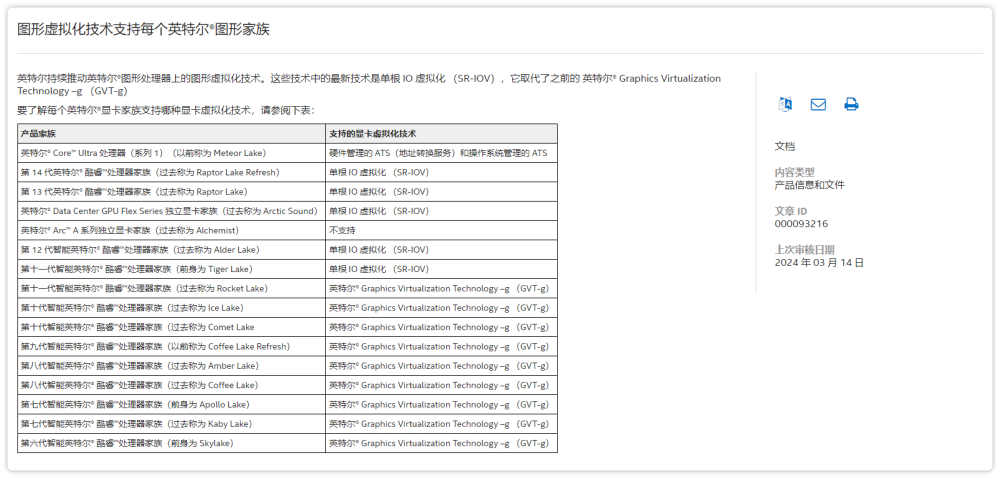Click SR-IOV cell in Tiger Lake row

pyautogui.click(x=441, y=269)
